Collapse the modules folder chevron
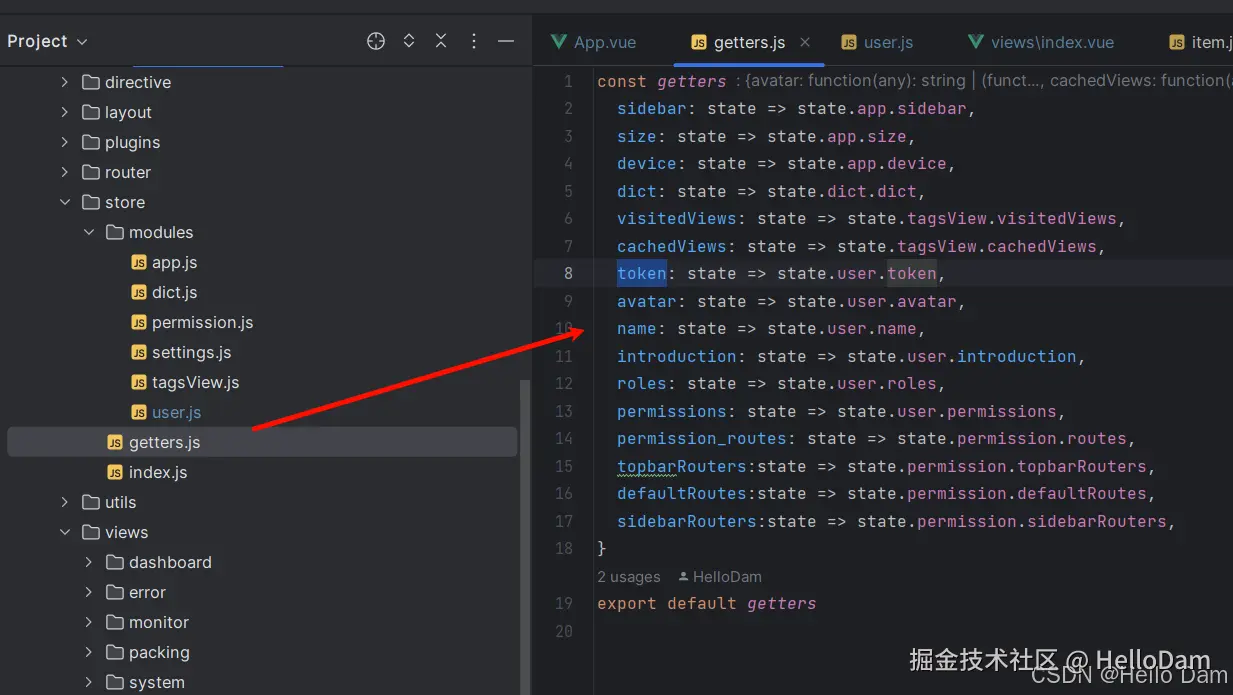Image resolution: width=1233 pixels, height=695 pixels. tap(89, 232)
